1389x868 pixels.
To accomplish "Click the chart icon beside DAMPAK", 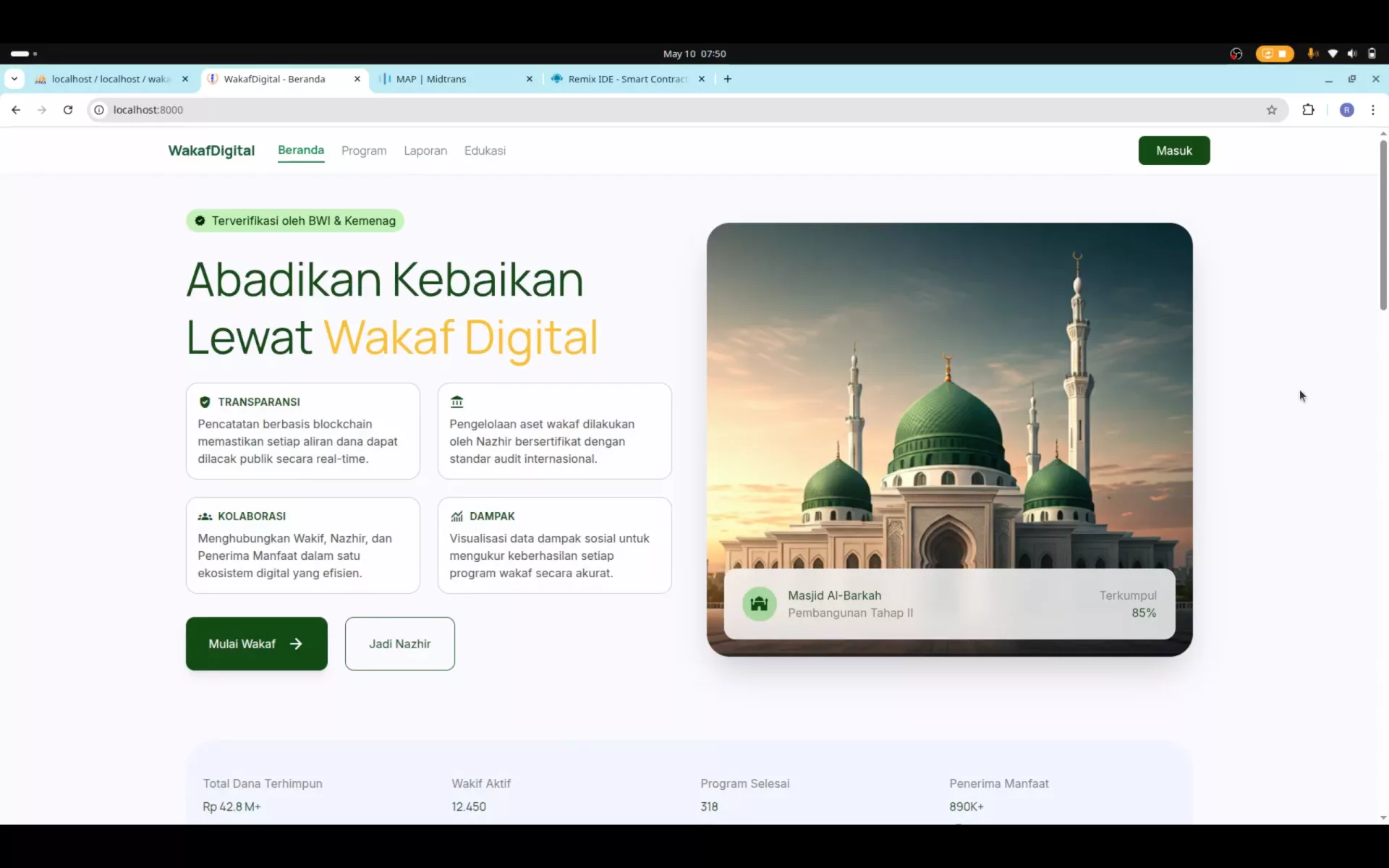I will [456, 516].
